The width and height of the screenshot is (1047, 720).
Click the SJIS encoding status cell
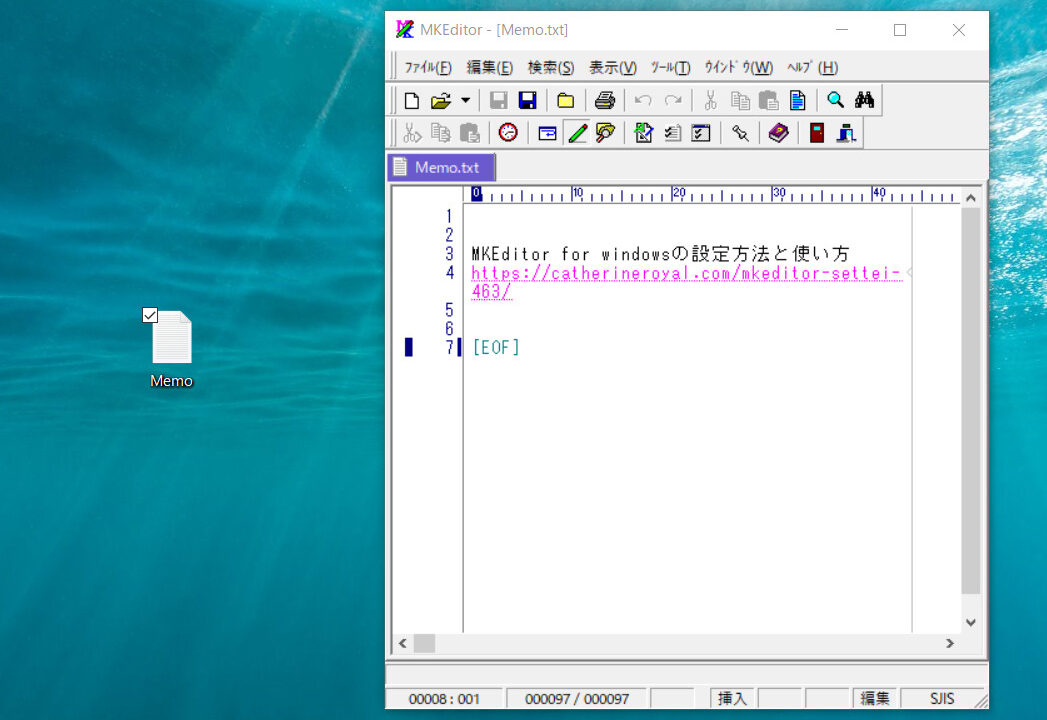pyautogui.click(x=942, y=699)
